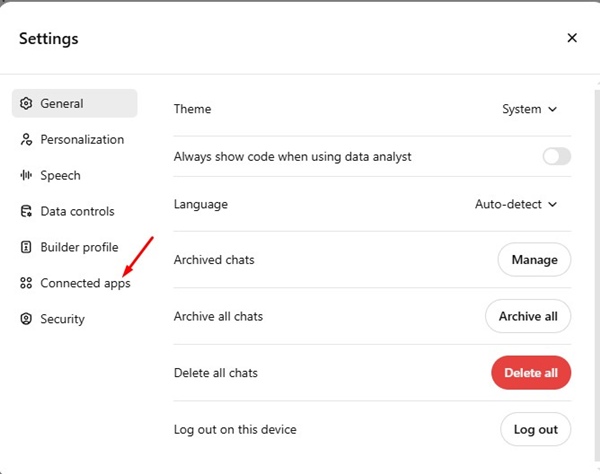Switch to the Personalization tab
This screenshot has width=600, height=474.
click(x=82, y=140)
